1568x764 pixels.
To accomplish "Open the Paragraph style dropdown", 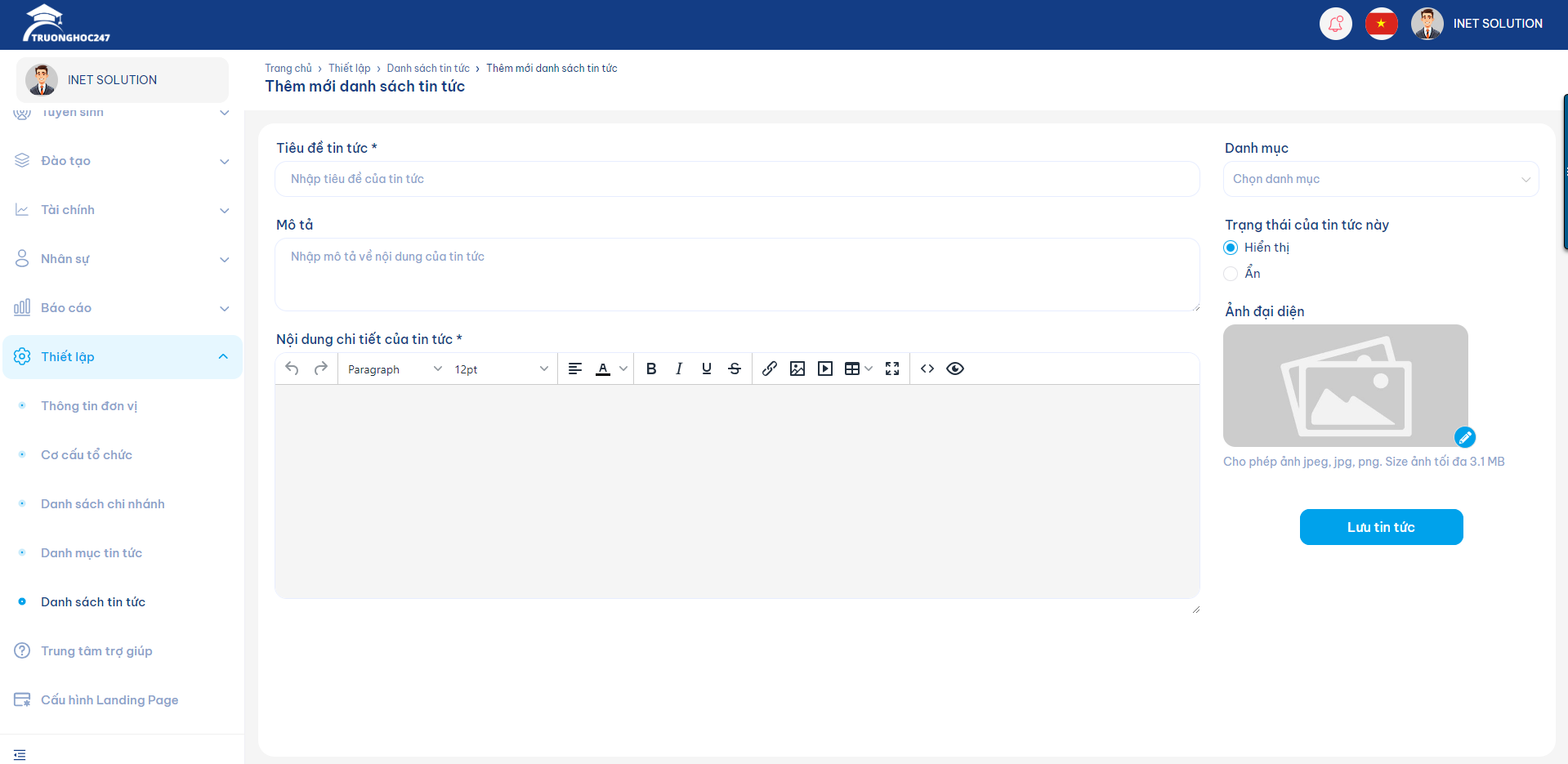I will (x=394, y=369).
